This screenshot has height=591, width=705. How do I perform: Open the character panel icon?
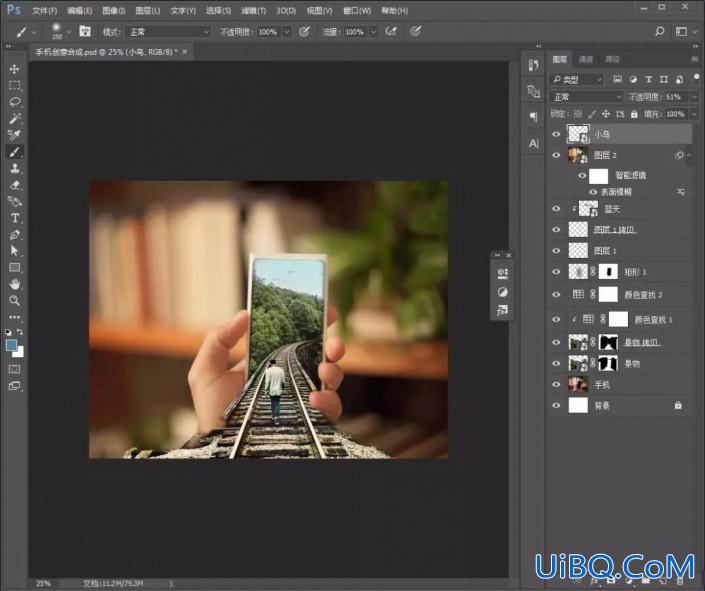point(533,143)
